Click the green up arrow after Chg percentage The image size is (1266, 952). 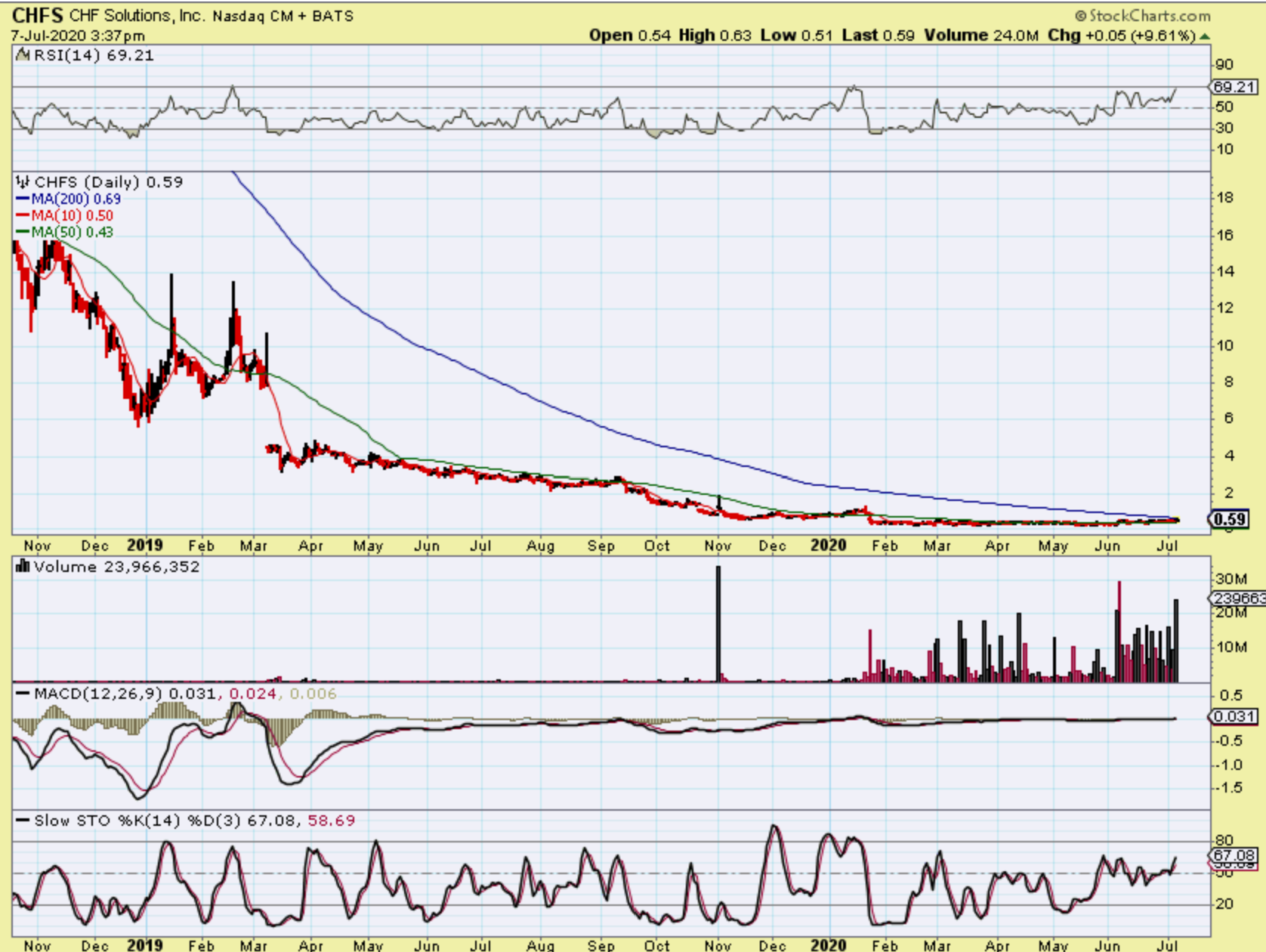click(1205, 36)
